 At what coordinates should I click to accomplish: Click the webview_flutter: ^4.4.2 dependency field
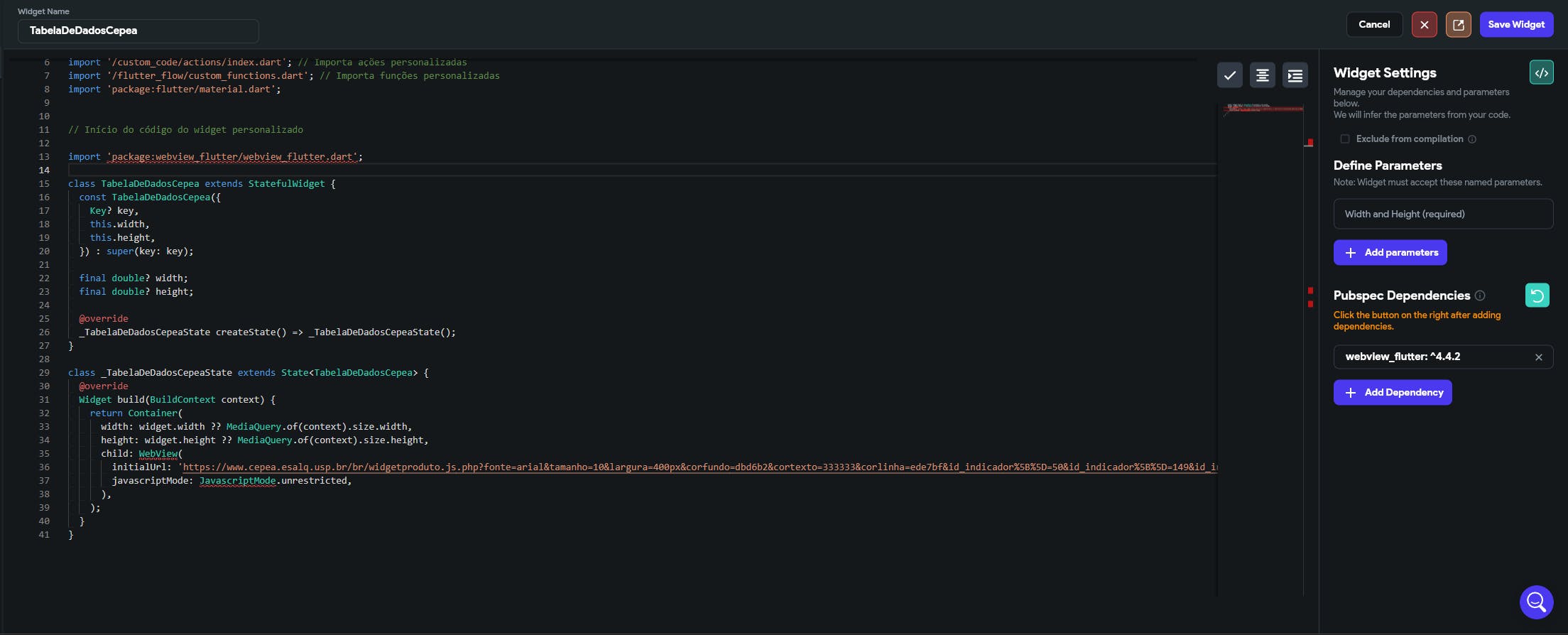tap(1443, 357)
